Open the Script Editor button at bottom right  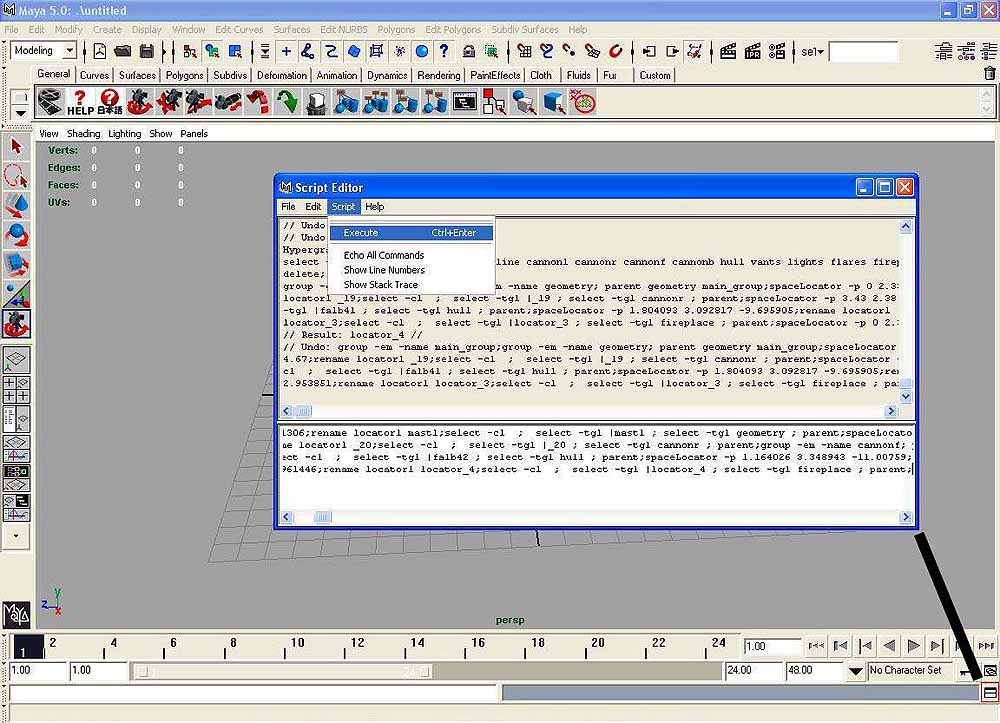(990, 692)
